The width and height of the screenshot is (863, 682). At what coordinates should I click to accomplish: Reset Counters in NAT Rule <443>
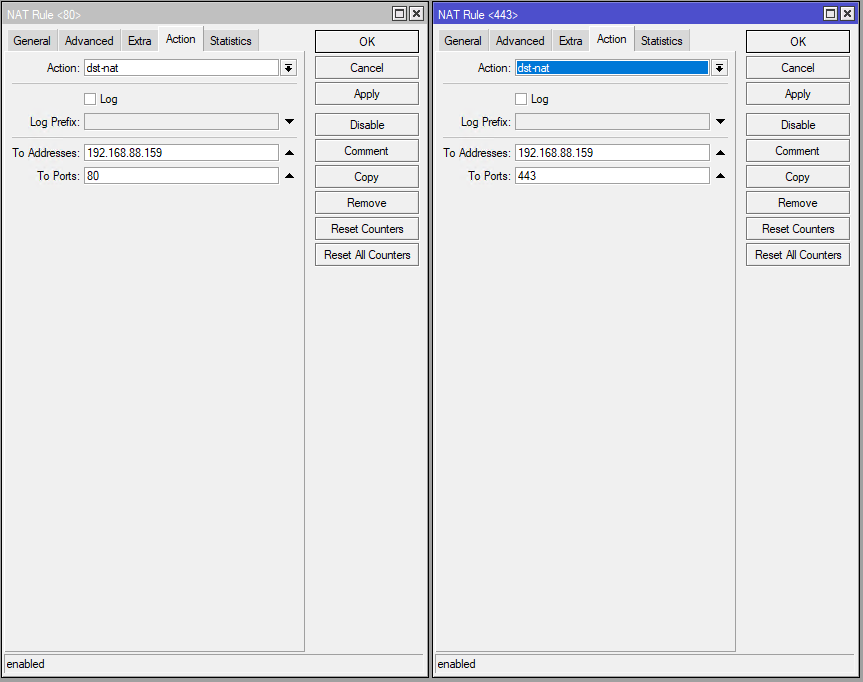(x=798, y=229)
